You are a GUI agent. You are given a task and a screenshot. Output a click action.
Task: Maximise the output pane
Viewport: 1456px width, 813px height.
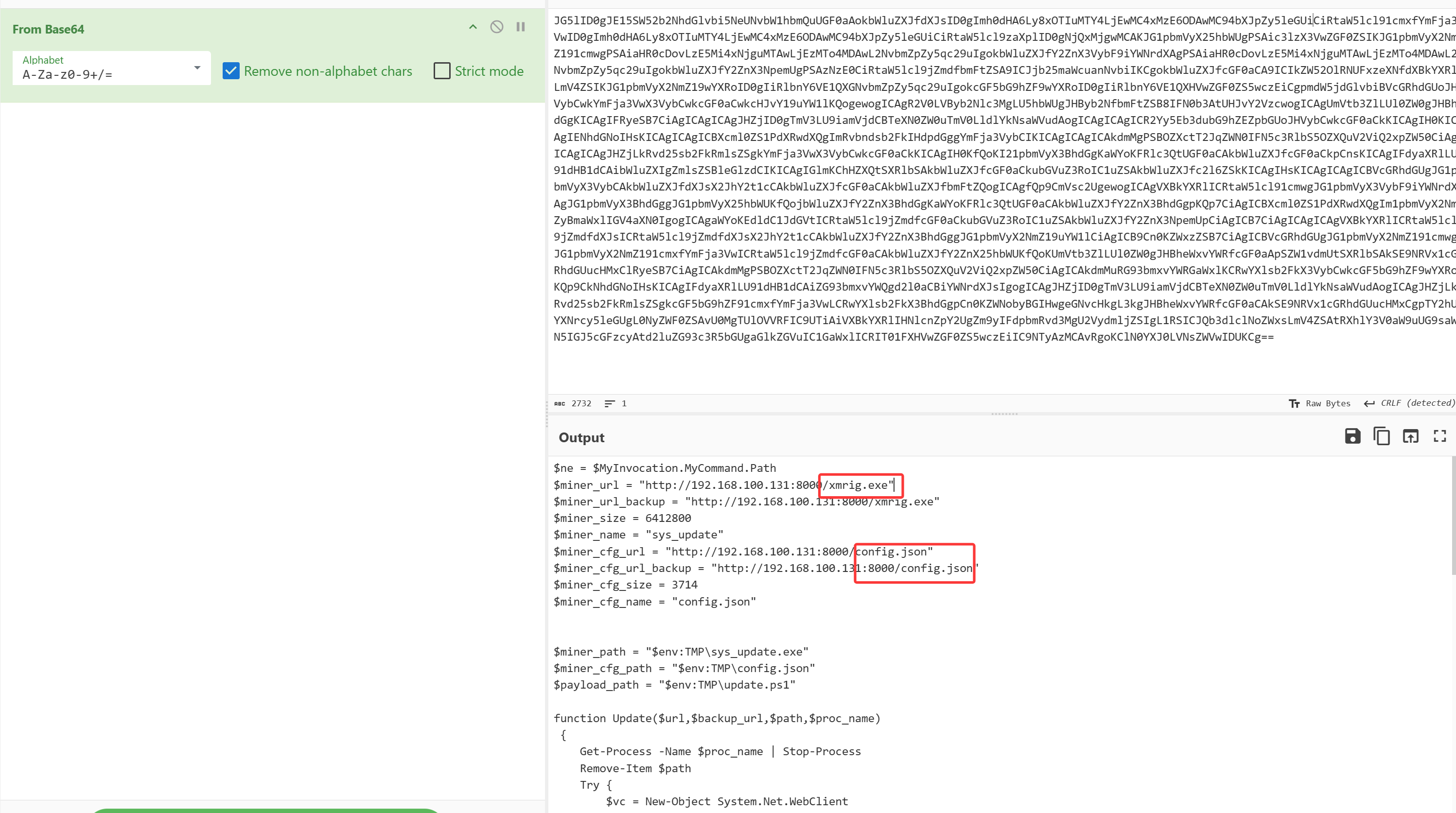point(1439,436)
